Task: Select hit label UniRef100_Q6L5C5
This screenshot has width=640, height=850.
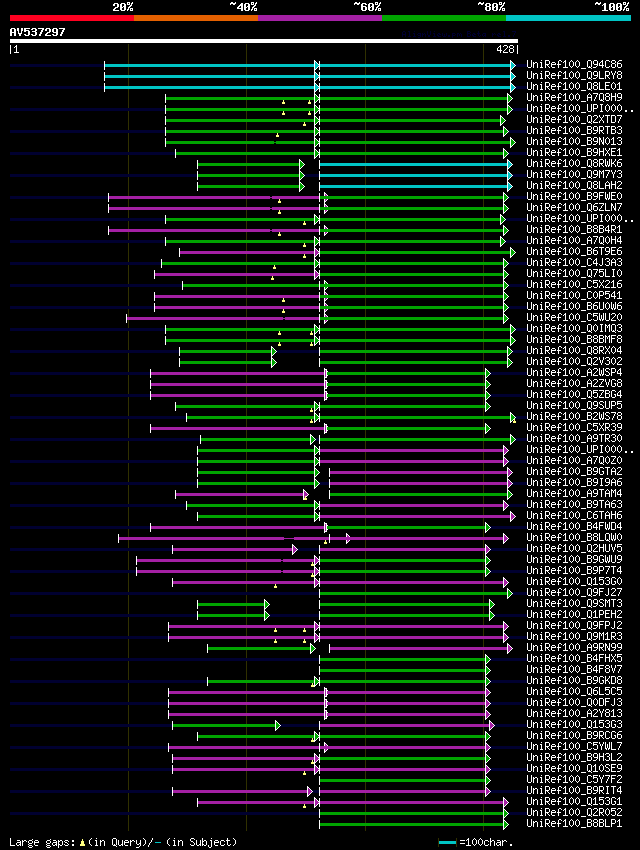Action: [574, 692]
